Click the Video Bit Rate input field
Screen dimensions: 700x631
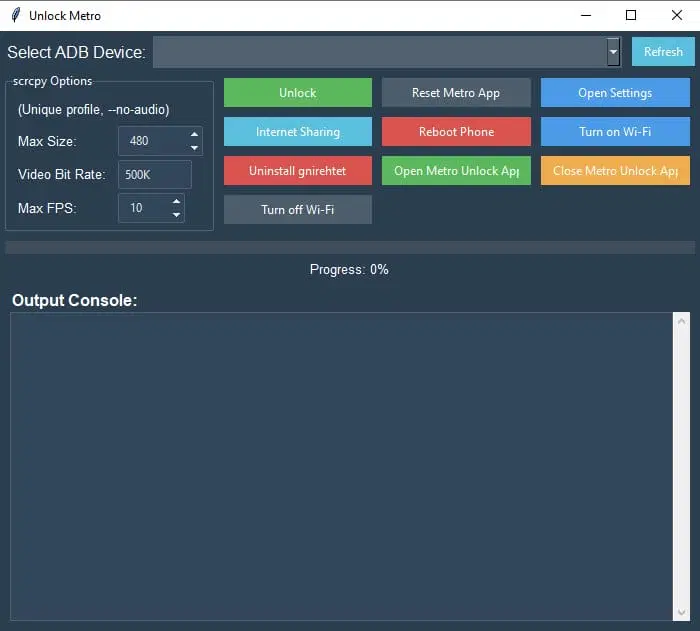(154, 175)
